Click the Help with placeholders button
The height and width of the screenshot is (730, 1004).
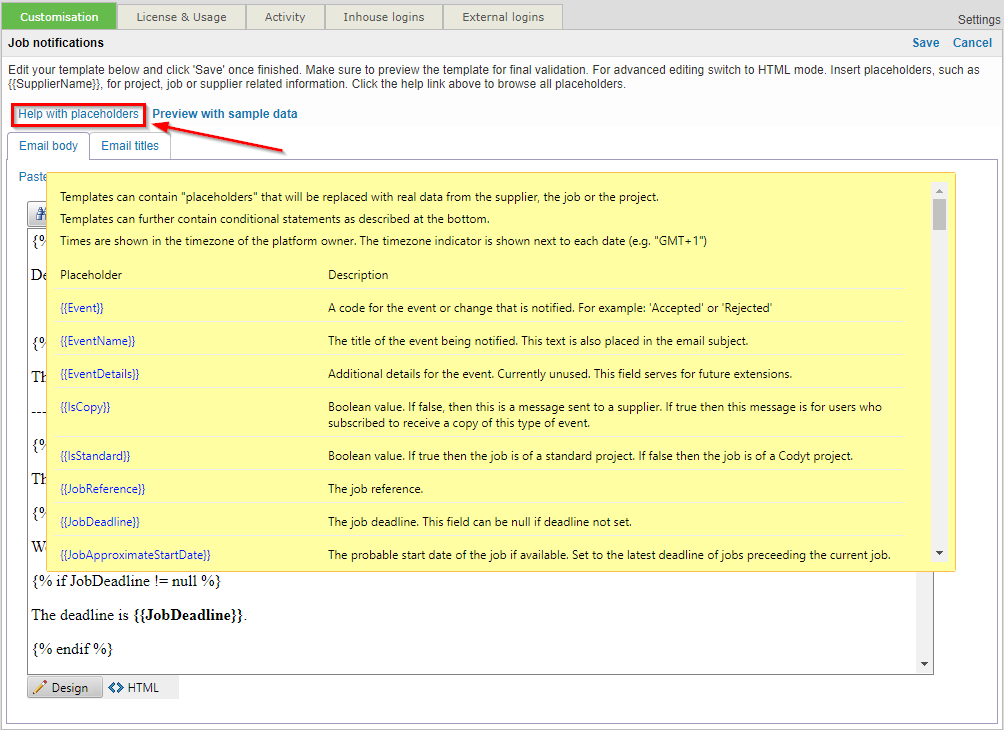[x=77, y=114]
